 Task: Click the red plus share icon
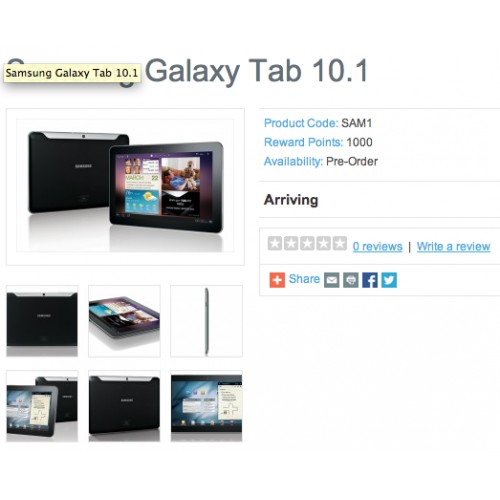(277, 280)
